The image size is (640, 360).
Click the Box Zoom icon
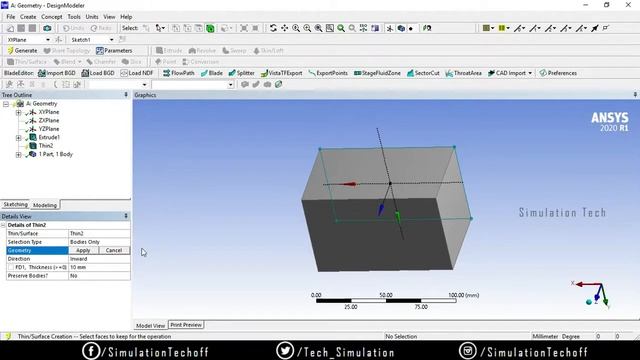(330, 28)
